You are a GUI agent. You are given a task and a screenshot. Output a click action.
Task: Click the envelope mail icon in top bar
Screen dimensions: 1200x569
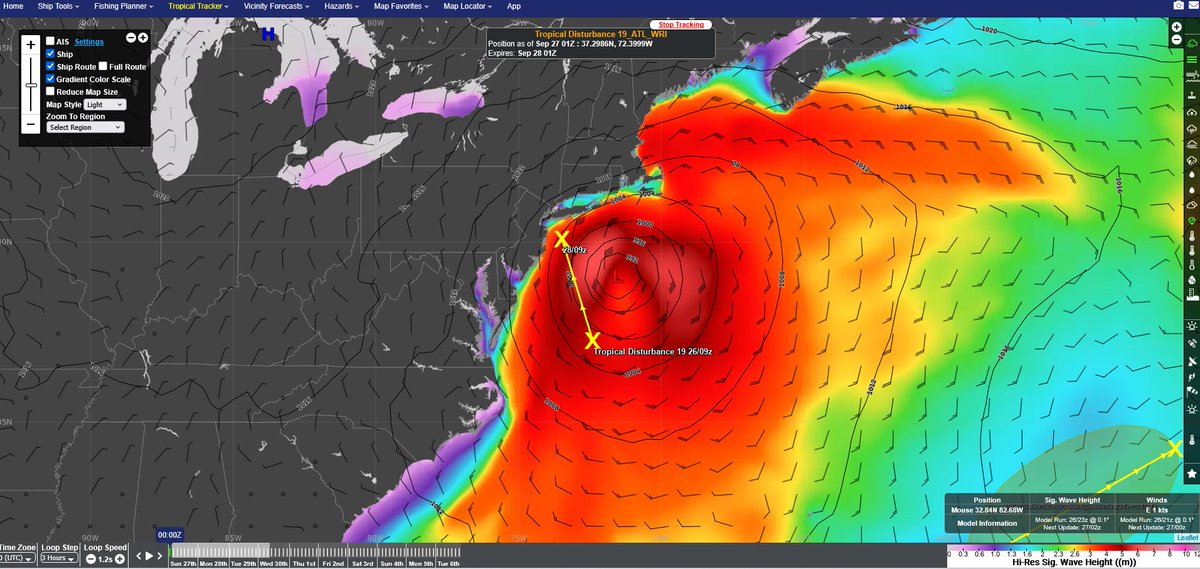(1192, 6)
